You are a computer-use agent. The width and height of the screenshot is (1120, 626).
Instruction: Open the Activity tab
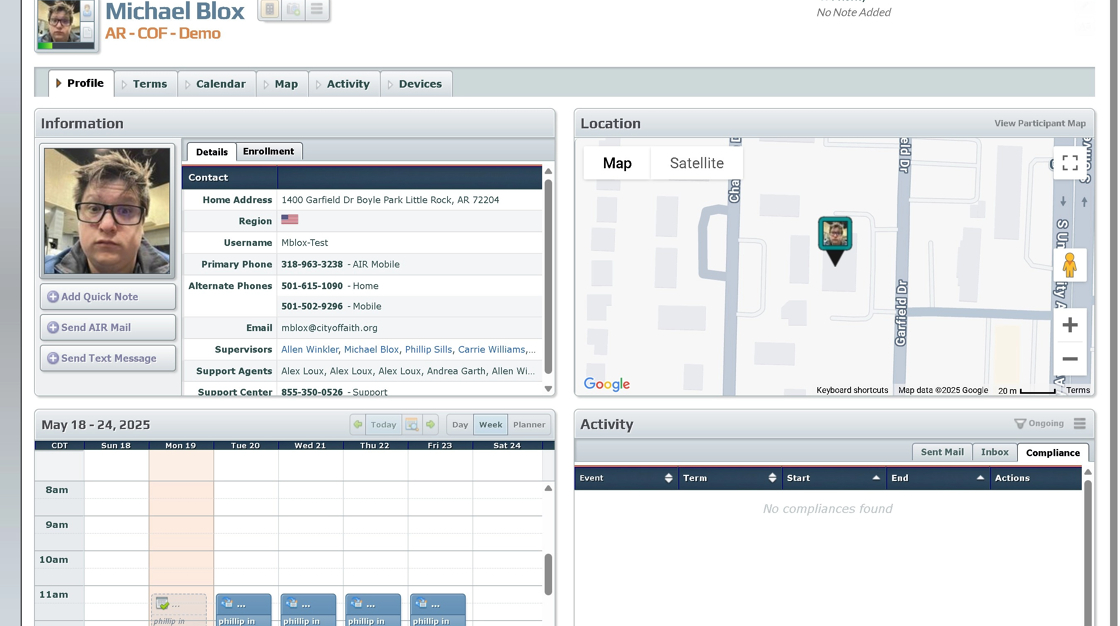click(x=344, y=84)
